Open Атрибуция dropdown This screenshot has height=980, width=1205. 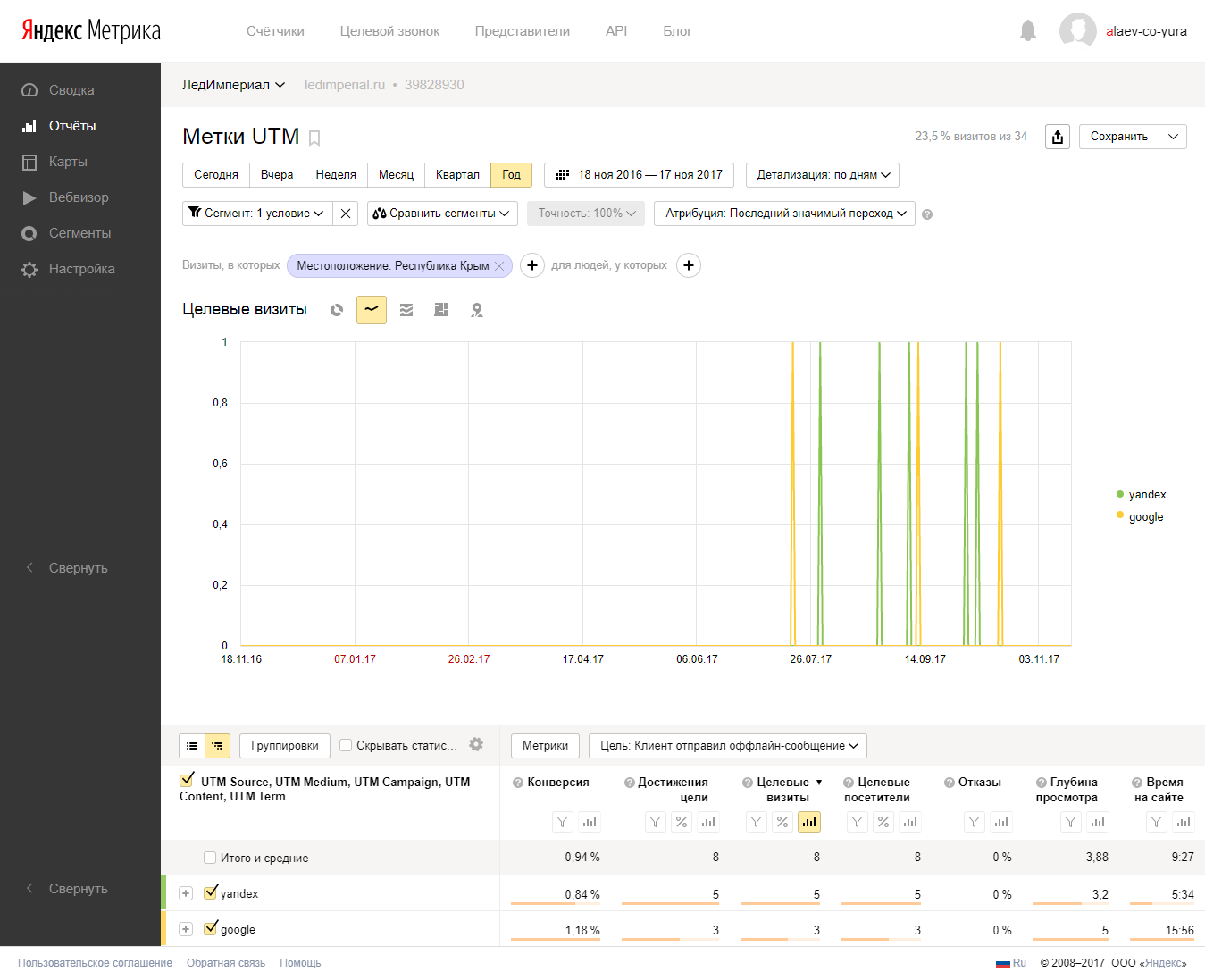[784, 214]
